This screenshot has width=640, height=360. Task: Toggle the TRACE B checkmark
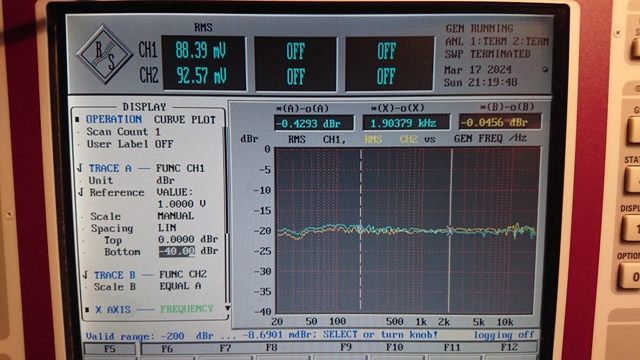point(85,275)
